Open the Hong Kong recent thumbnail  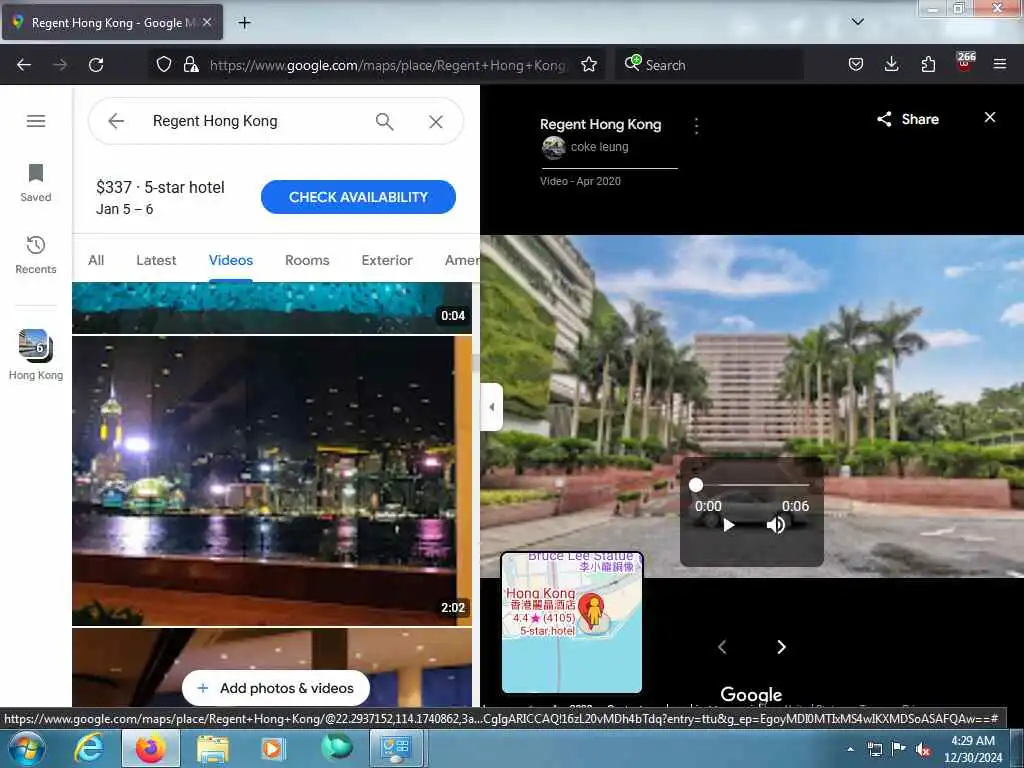[36, 355]
